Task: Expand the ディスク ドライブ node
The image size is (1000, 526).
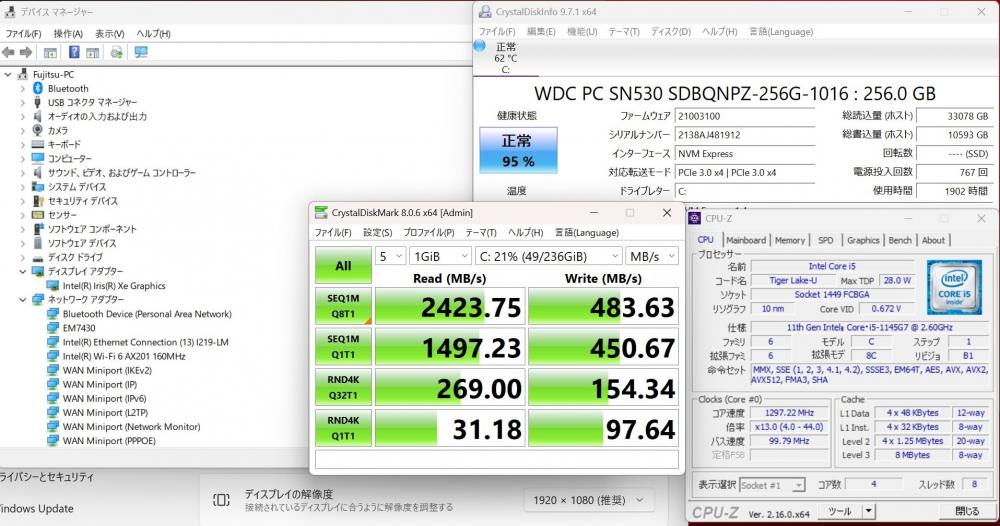Action: pos(23,258)
